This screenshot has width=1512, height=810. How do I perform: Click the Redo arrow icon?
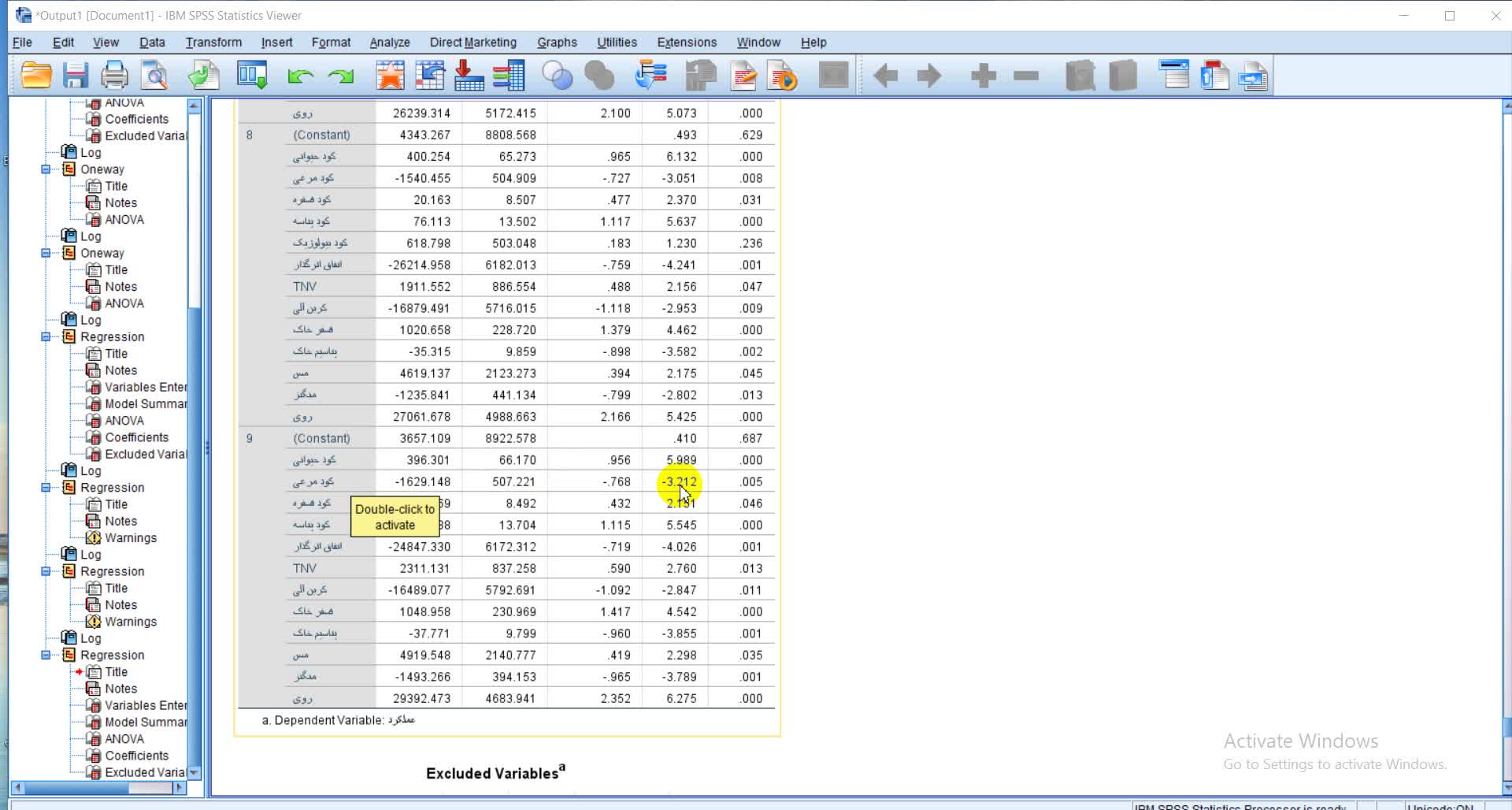click(x=341, y=76)
